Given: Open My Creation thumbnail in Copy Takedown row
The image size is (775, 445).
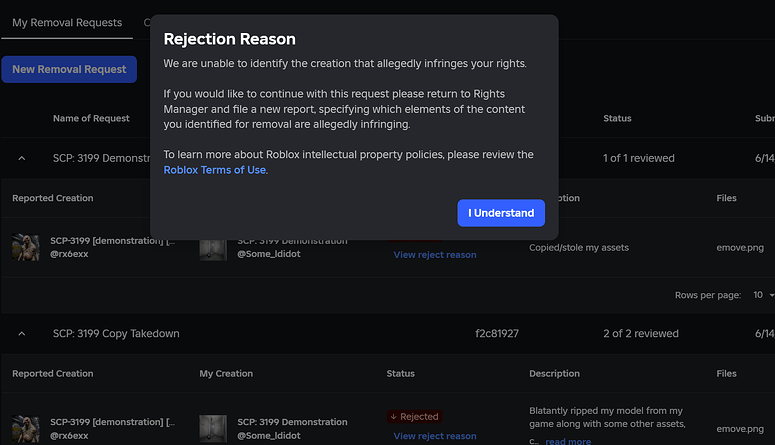Looking at the screenshot, I should click(213, 429).
